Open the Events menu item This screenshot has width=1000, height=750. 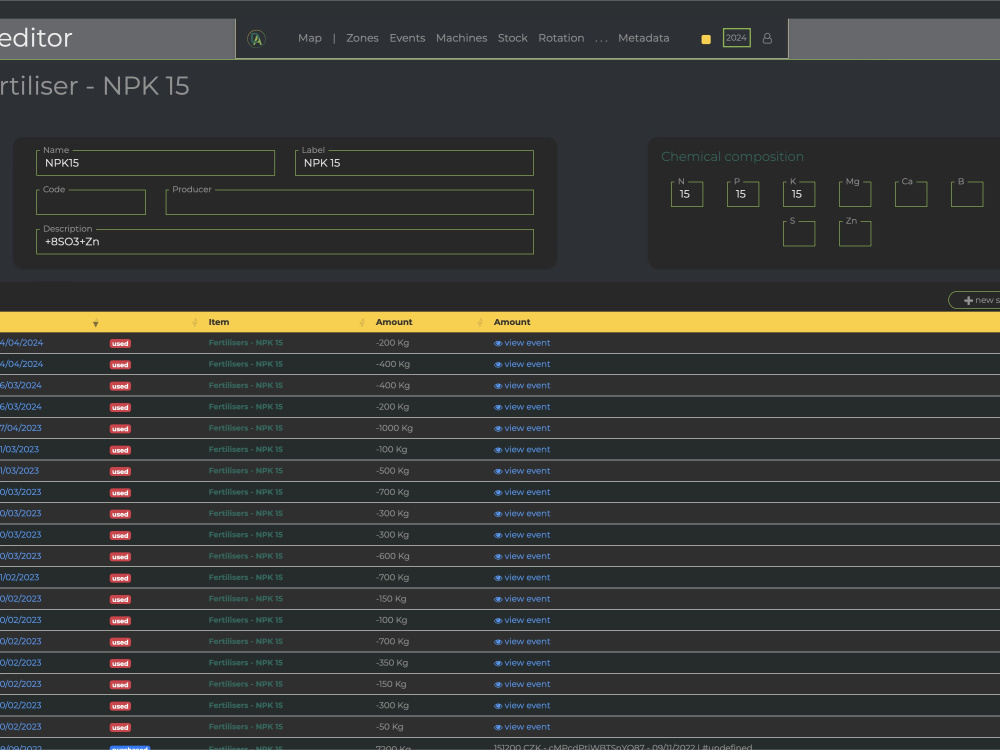tap(407, 38)
